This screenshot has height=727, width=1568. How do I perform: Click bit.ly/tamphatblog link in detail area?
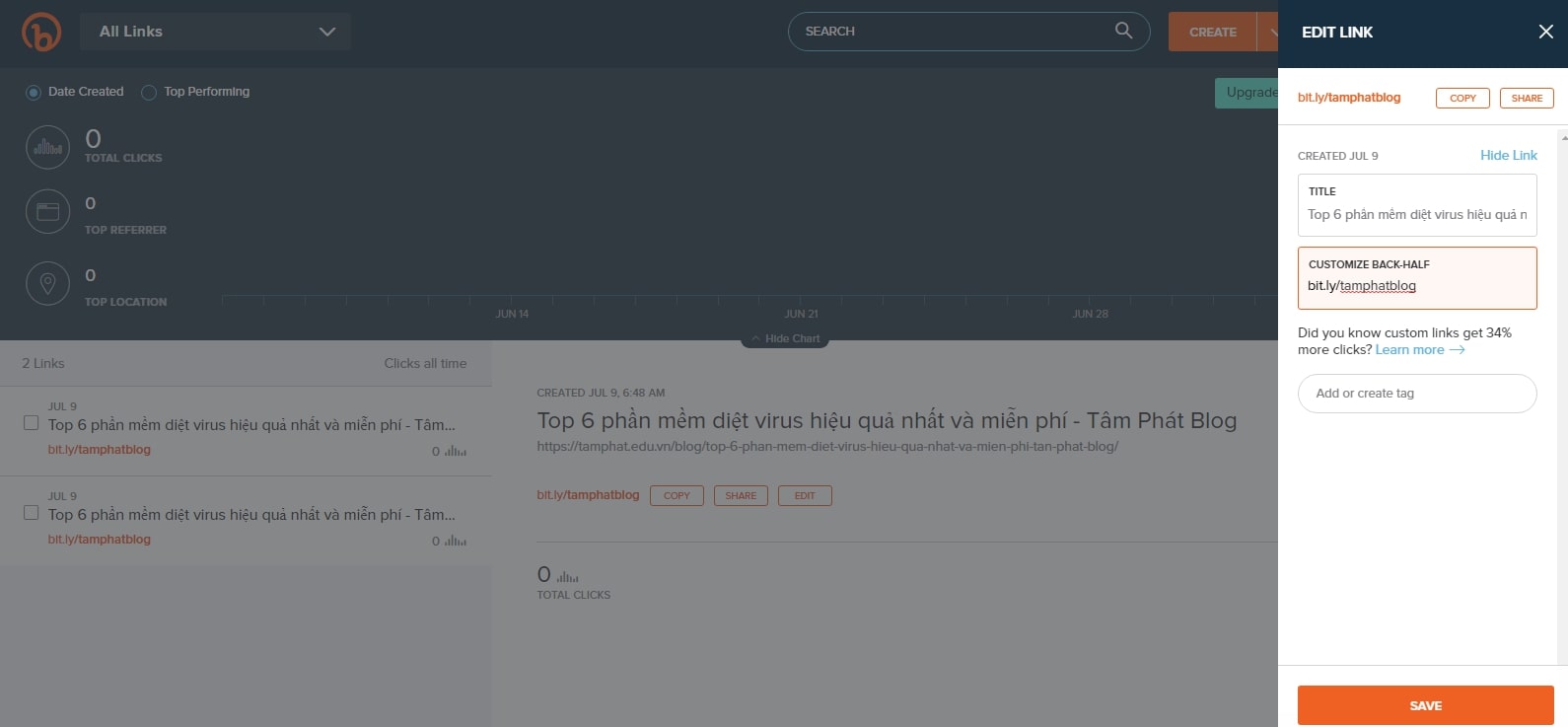coord(588,495)
